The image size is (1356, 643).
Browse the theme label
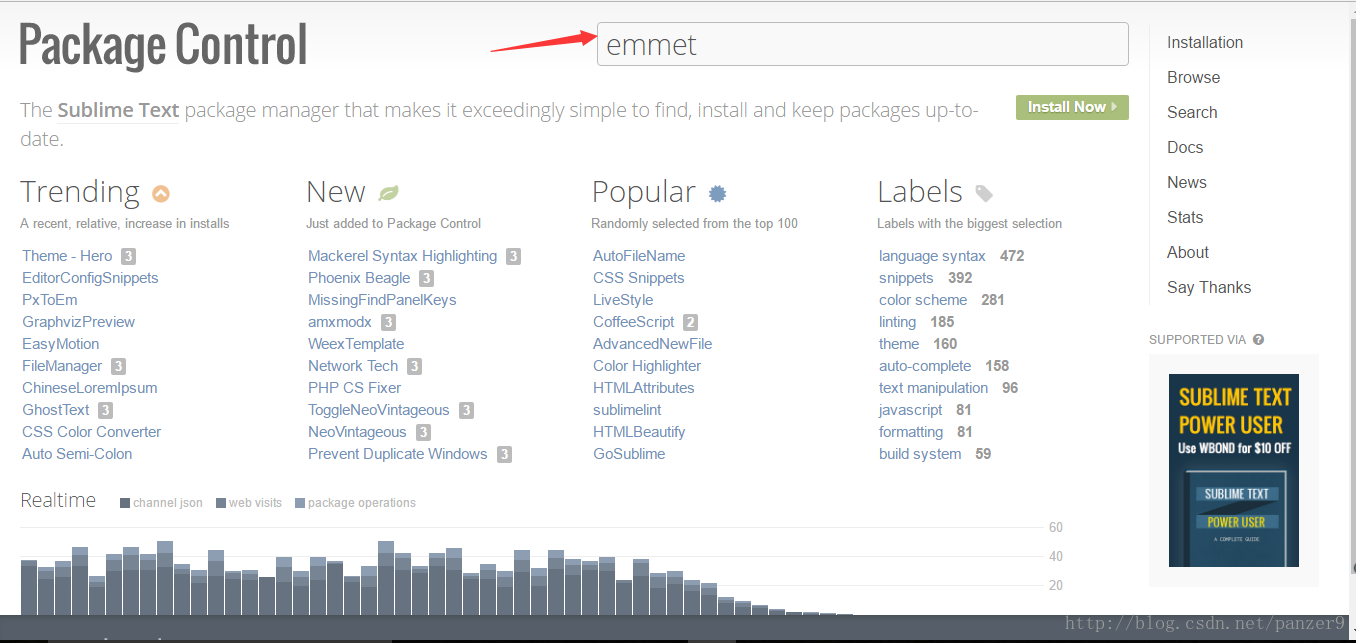coord(899,344)
